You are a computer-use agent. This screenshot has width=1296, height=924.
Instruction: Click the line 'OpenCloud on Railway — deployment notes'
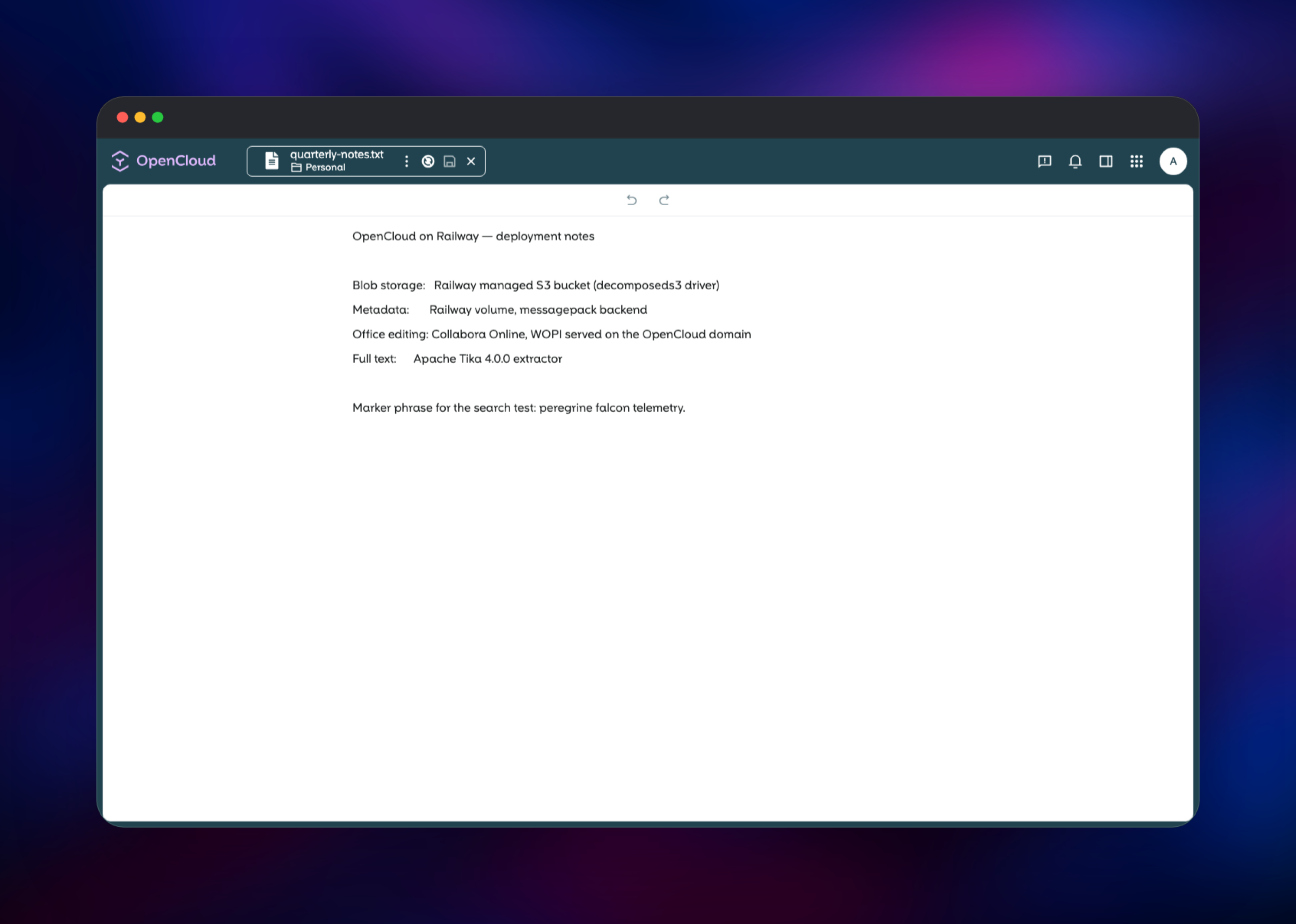(x=473, y=236)
